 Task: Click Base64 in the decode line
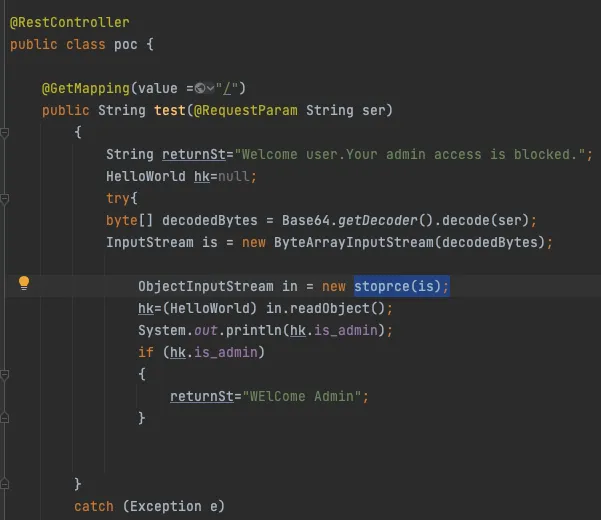pyautogui.click(x=305, y=220)
